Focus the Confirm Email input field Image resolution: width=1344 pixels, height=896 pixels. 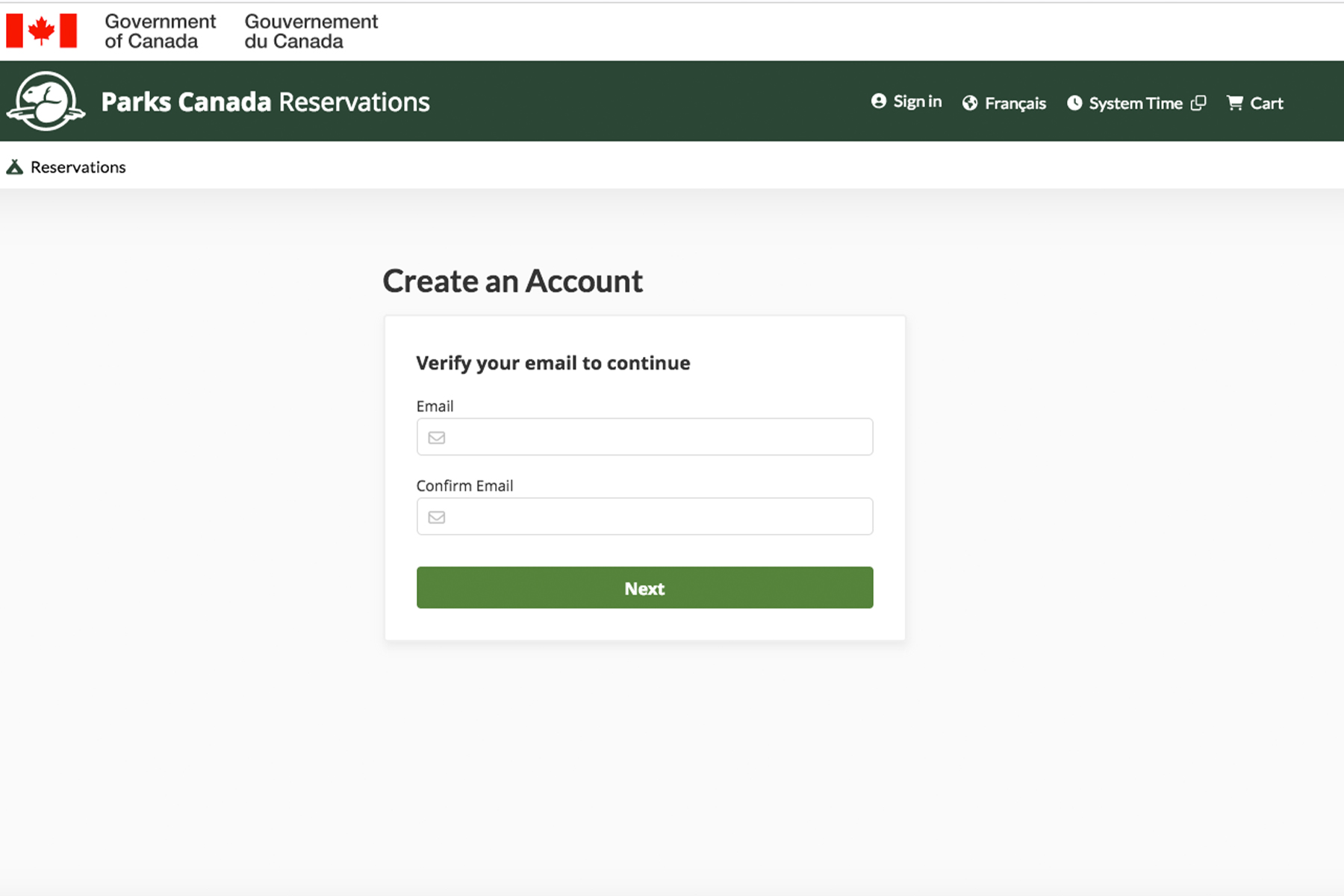[x=657, y=517]
